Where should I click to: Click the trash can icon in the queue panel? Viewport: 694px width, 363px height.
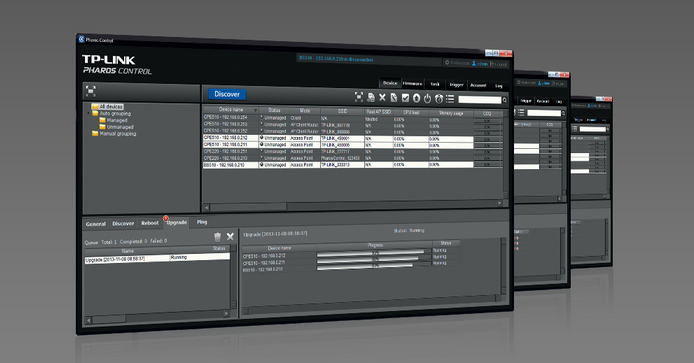tap(217, 237)
